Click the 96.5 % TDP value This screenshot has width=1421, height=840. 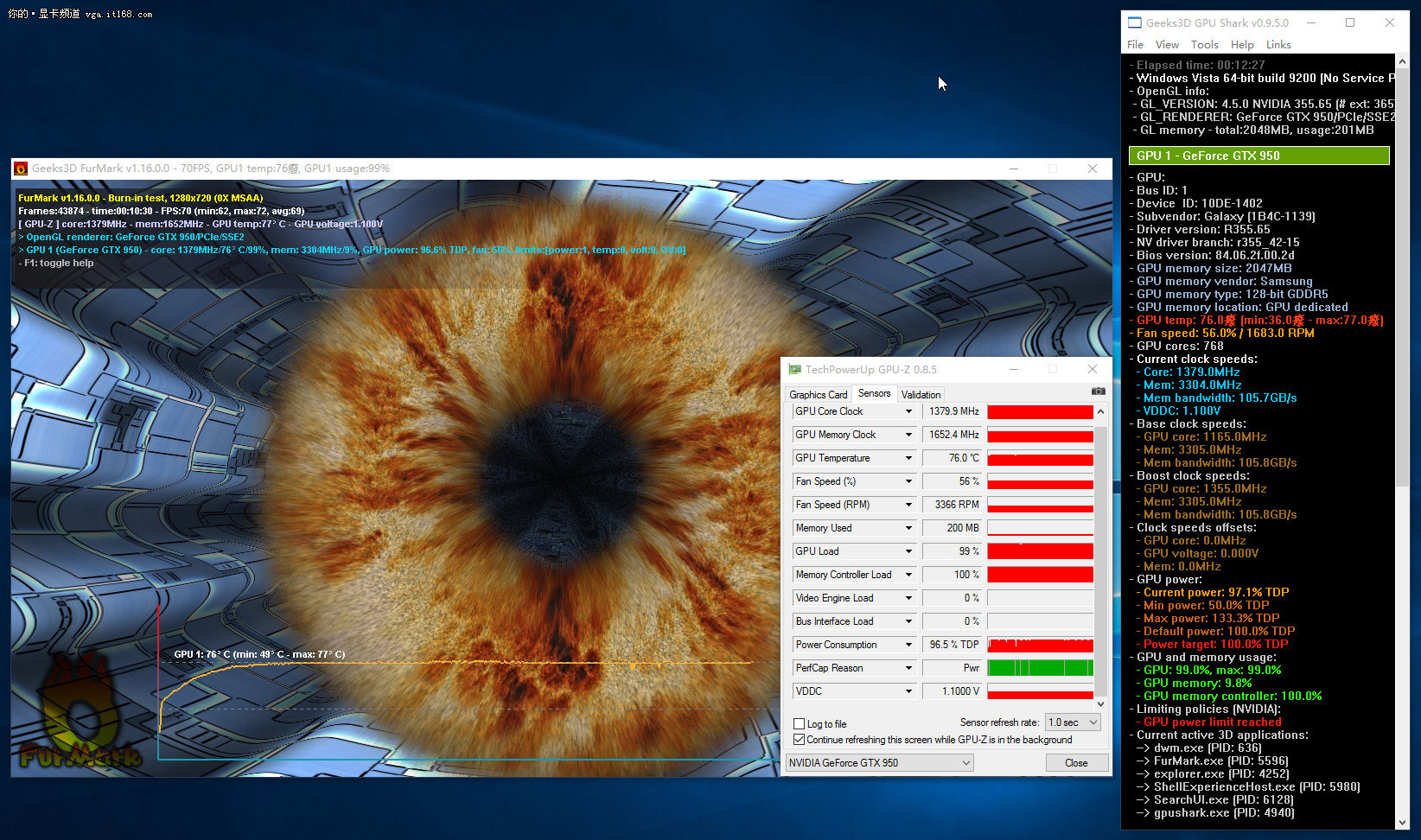(953, 645)
